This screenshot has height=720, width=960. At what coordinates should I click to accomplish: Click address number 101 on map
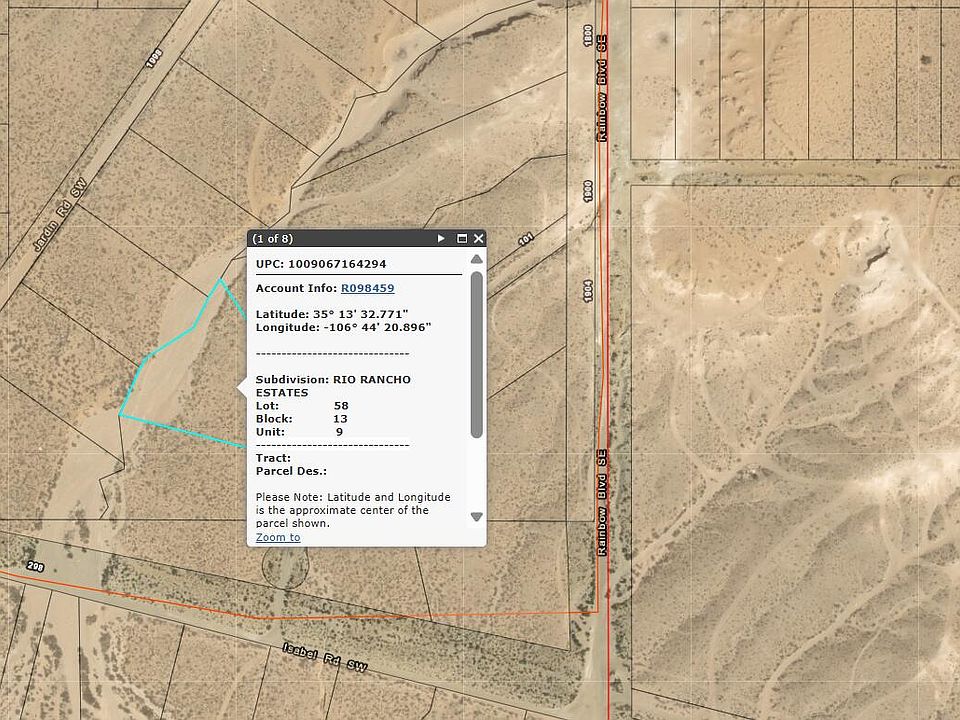point(526,239)
